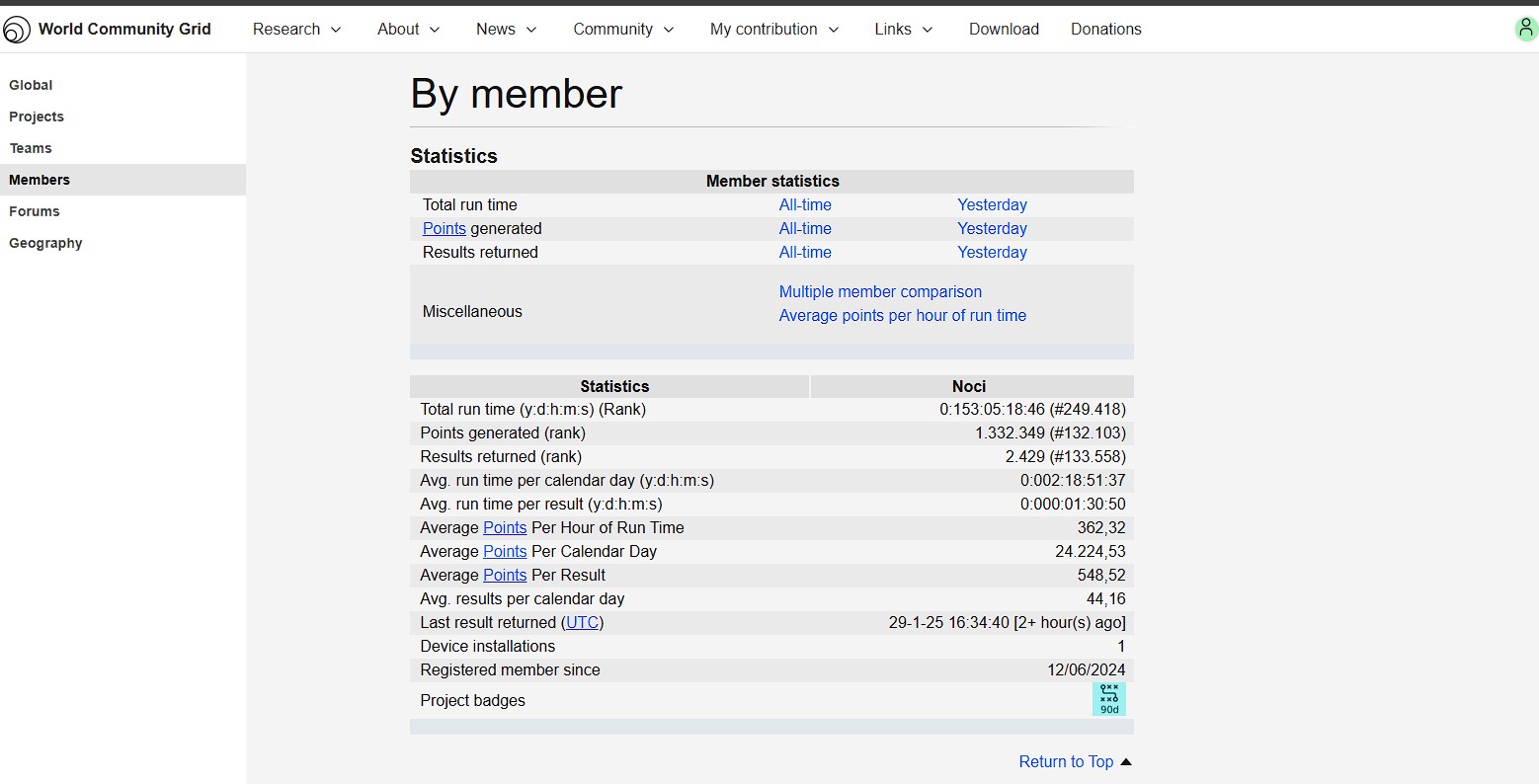Click value 548,52 points per result
The width and height of the screenshot is (1539, 784).
1101,575
